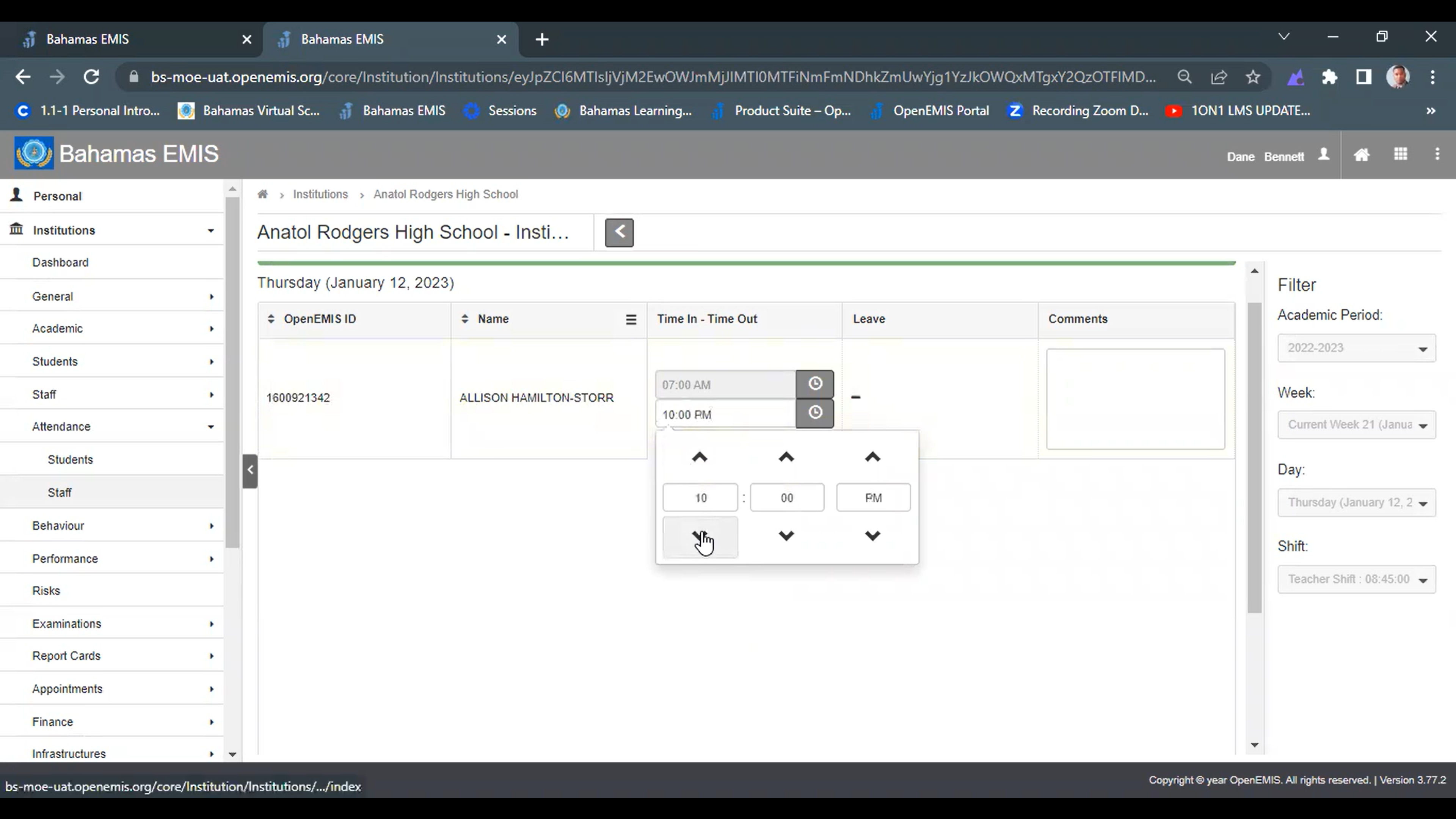Expand the Infrastructures sidebar menu
The width and height of the screenshot is (1456, 819).
[112, 753]
